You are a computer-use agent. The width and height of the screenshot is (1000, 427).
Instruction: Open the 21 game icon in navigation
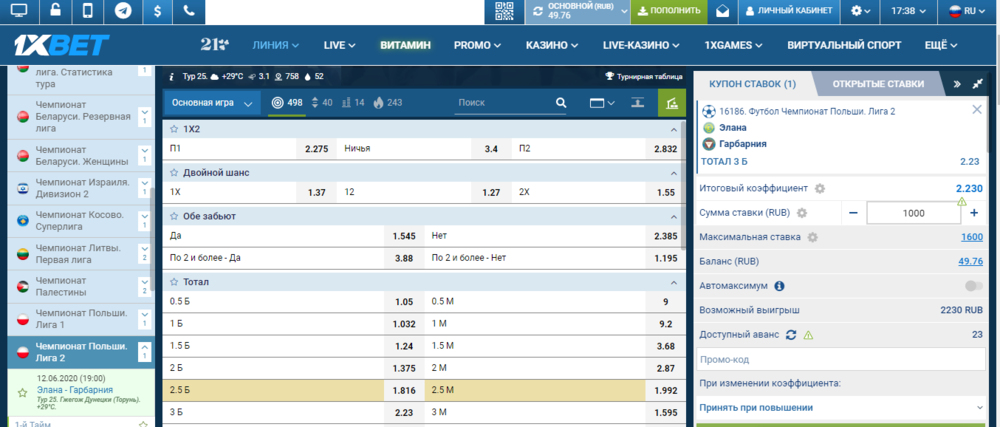coord(214,45)
